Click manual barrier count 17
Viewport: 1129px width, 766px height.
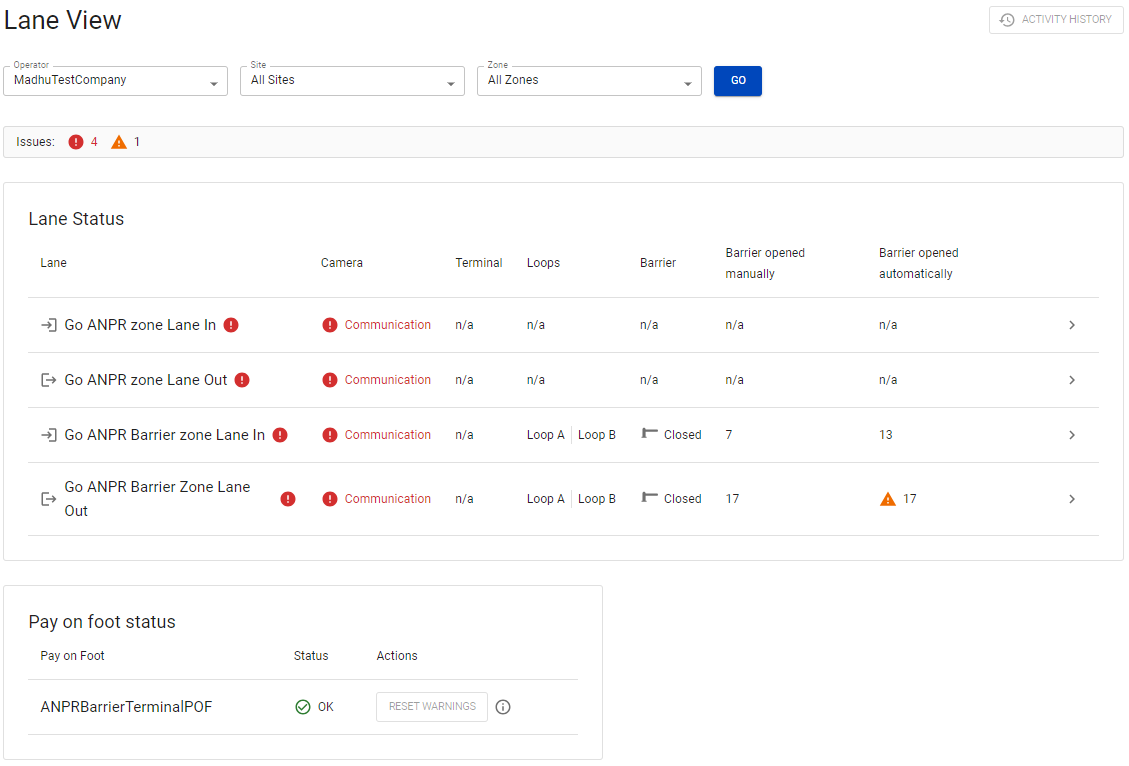(732, 499)
